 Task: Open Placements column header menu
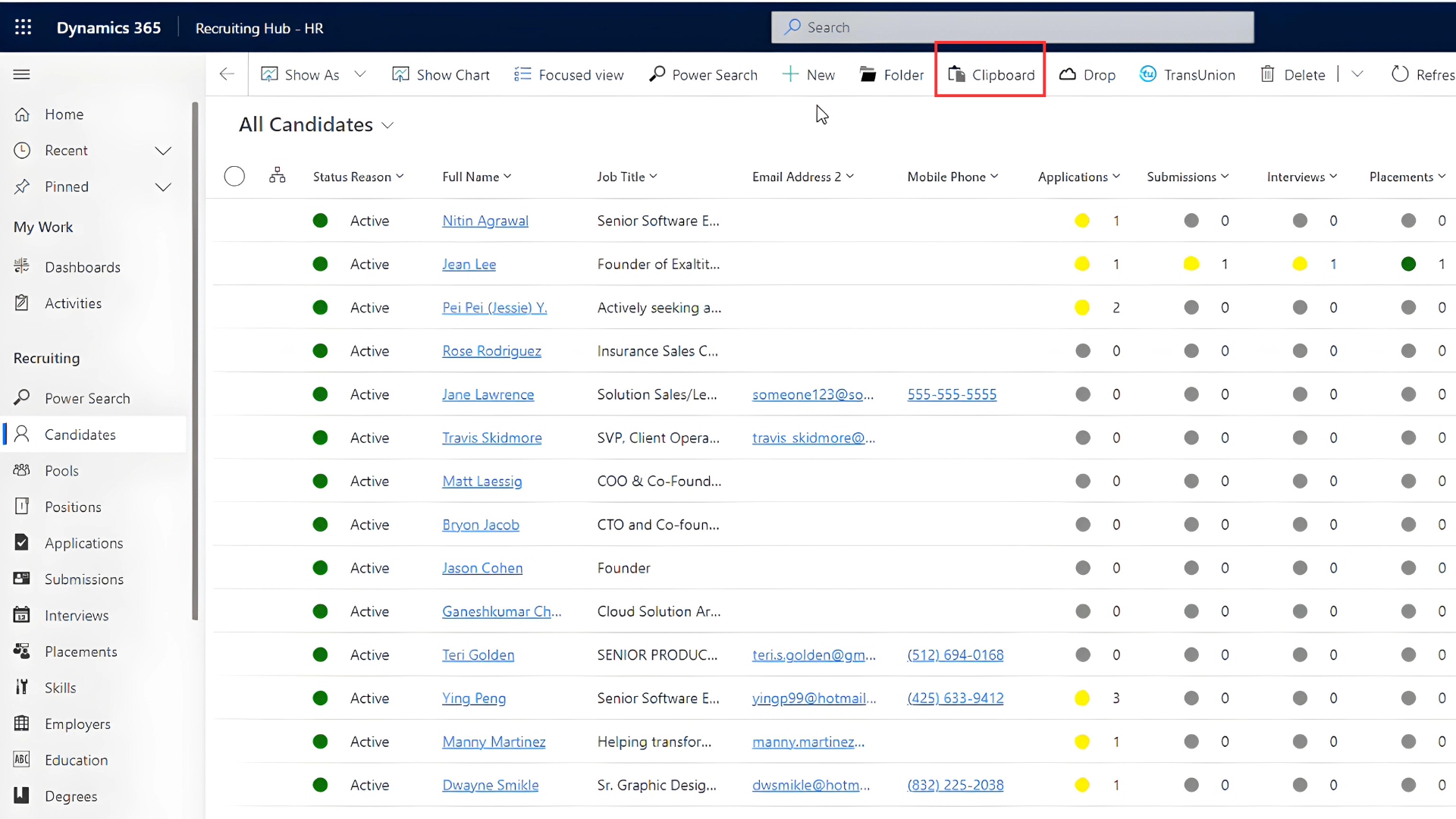point(1407,177)
